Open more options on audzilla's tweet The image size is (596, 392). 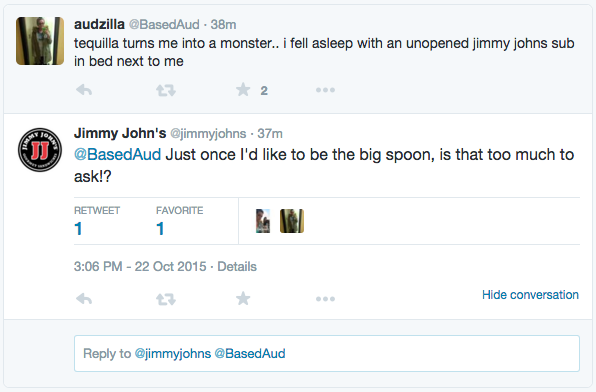325,90
